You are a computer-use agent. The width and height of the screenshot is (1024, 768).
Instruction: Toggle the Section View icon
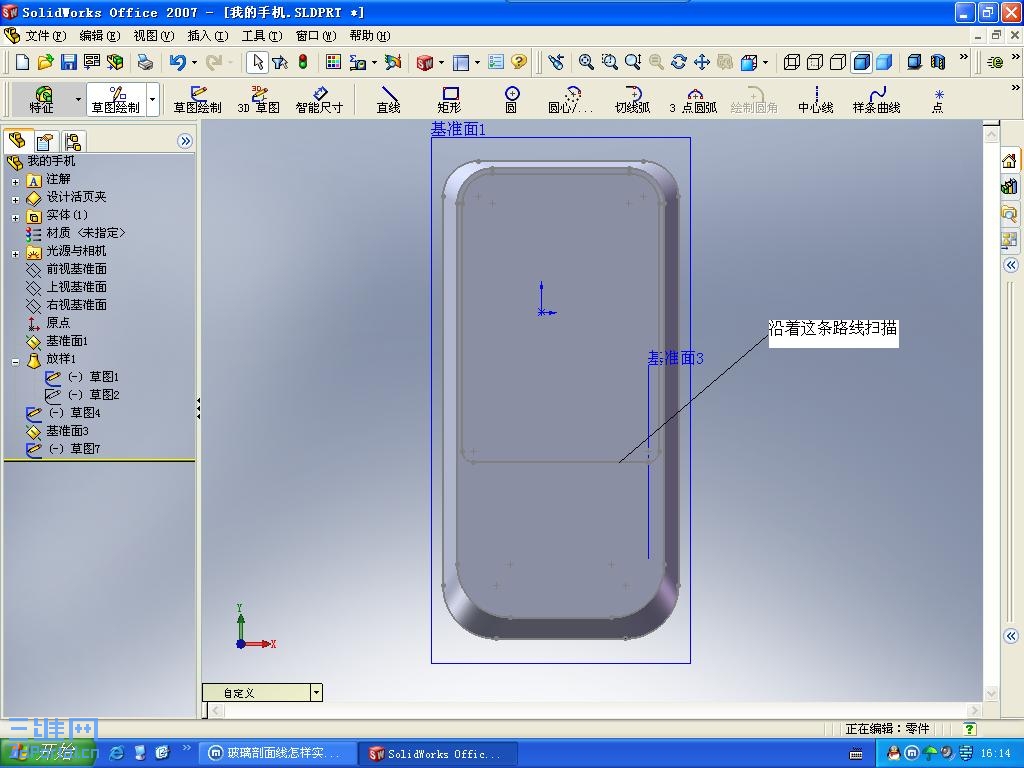(x=938, y=62)
